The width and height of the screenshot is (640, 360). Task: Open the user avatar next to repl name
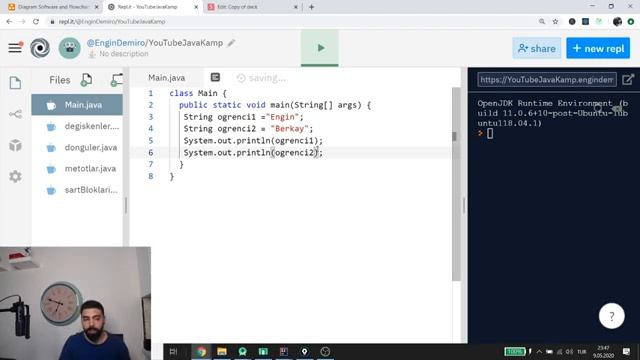coord(69,48)
